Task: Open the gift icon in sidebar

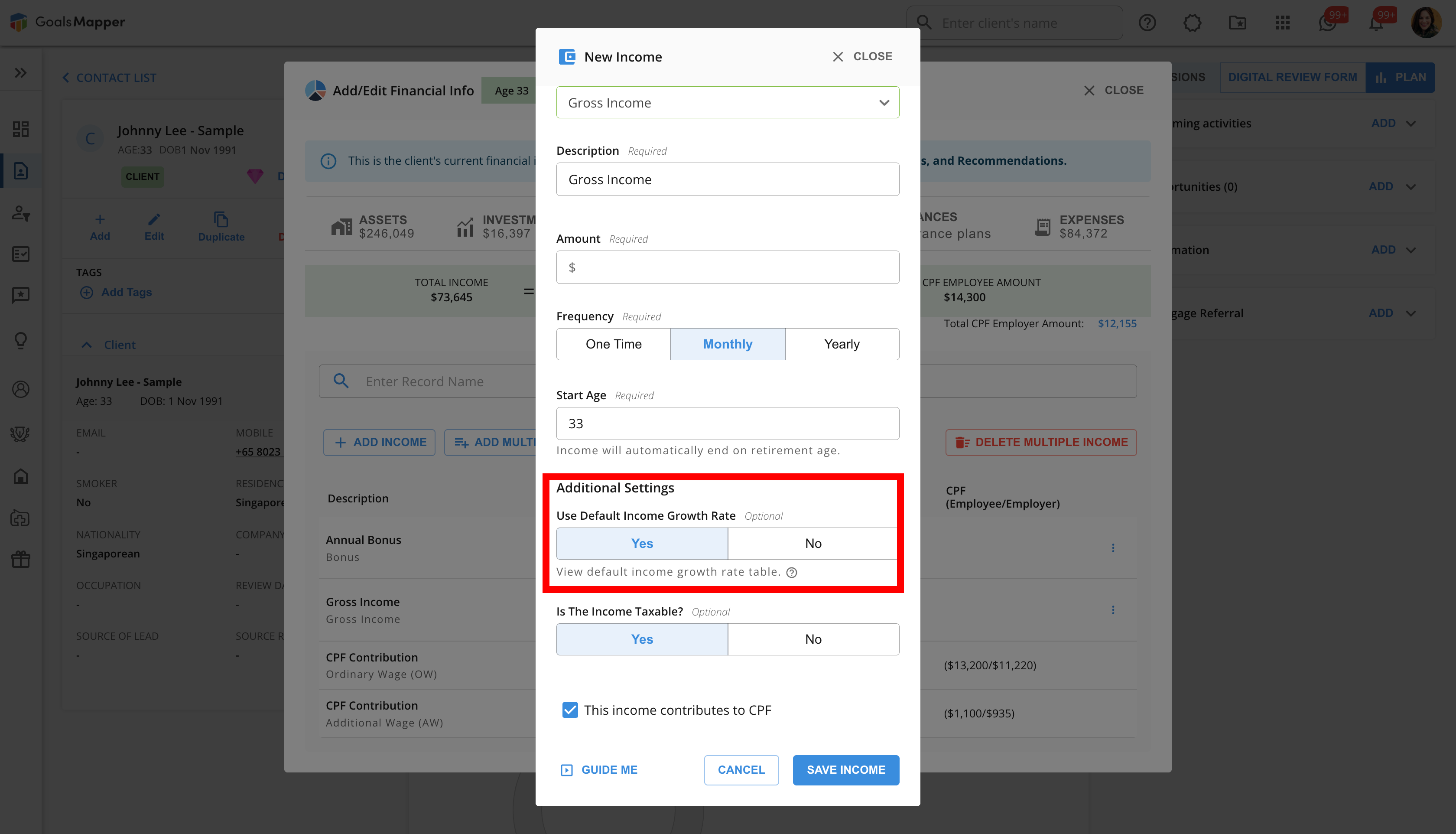Action: coord(21,559)
